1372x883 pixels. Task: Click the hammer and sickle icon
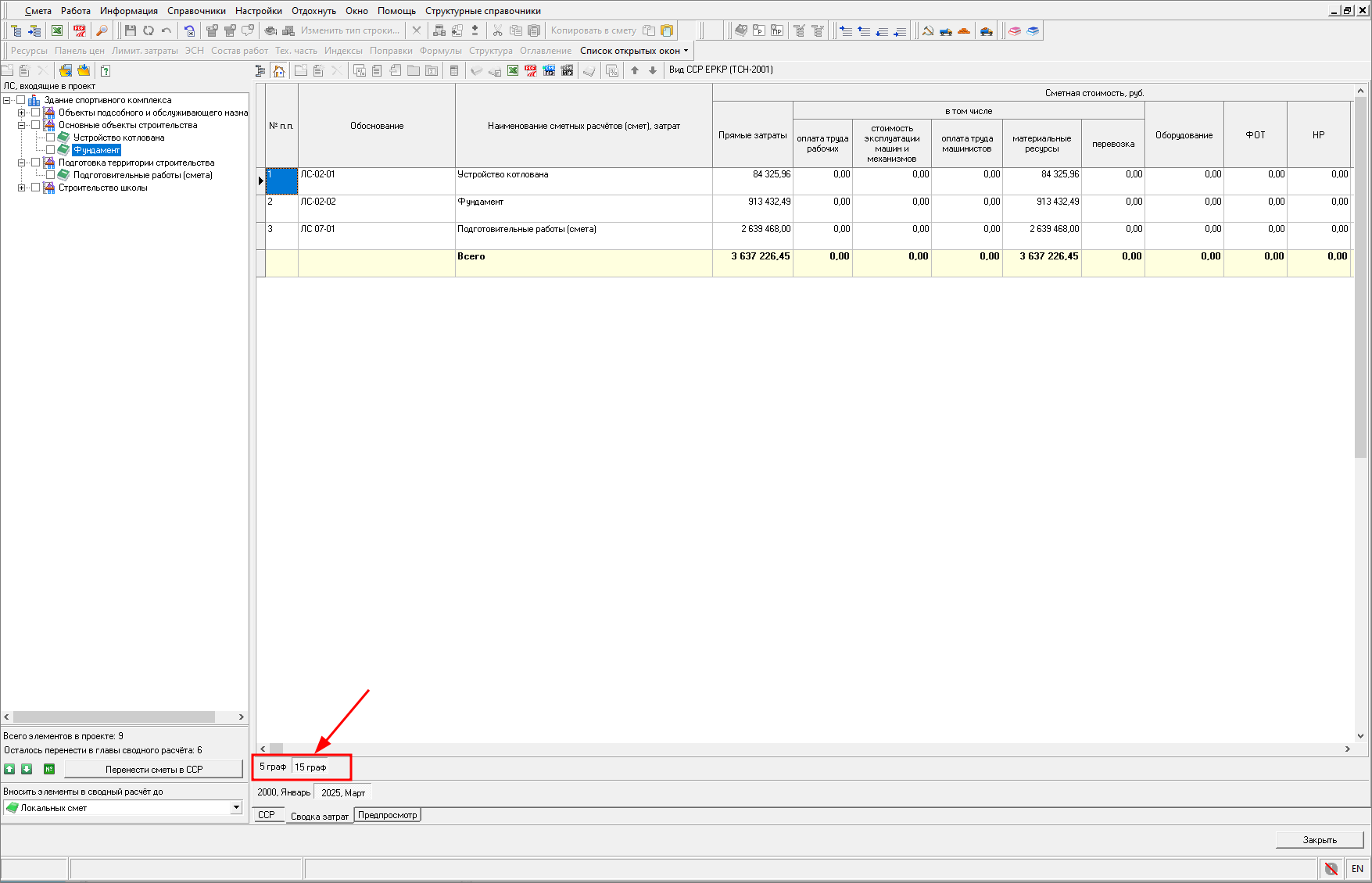click(928, 31)
